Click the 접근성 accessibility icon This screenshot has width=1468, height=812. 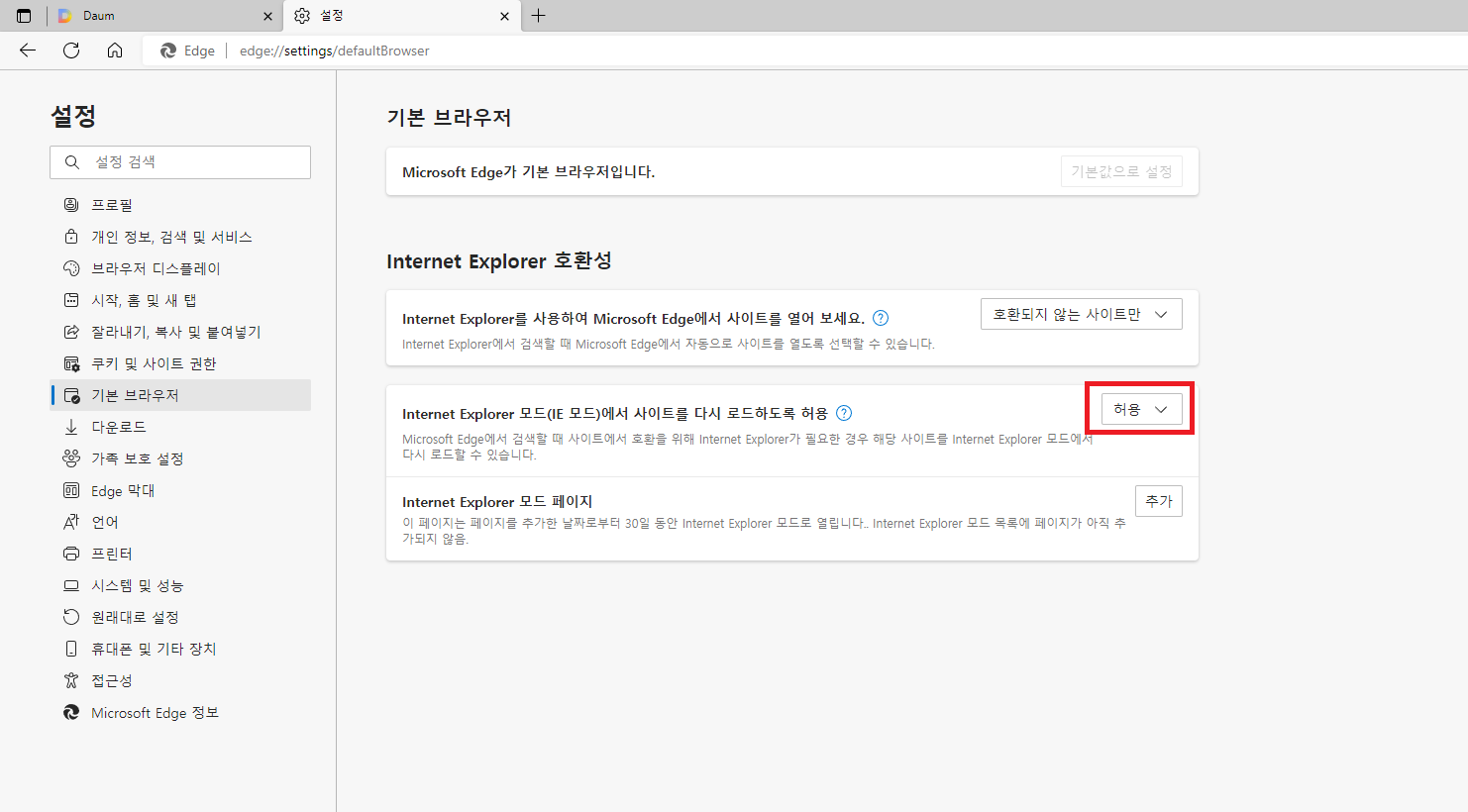71,680
